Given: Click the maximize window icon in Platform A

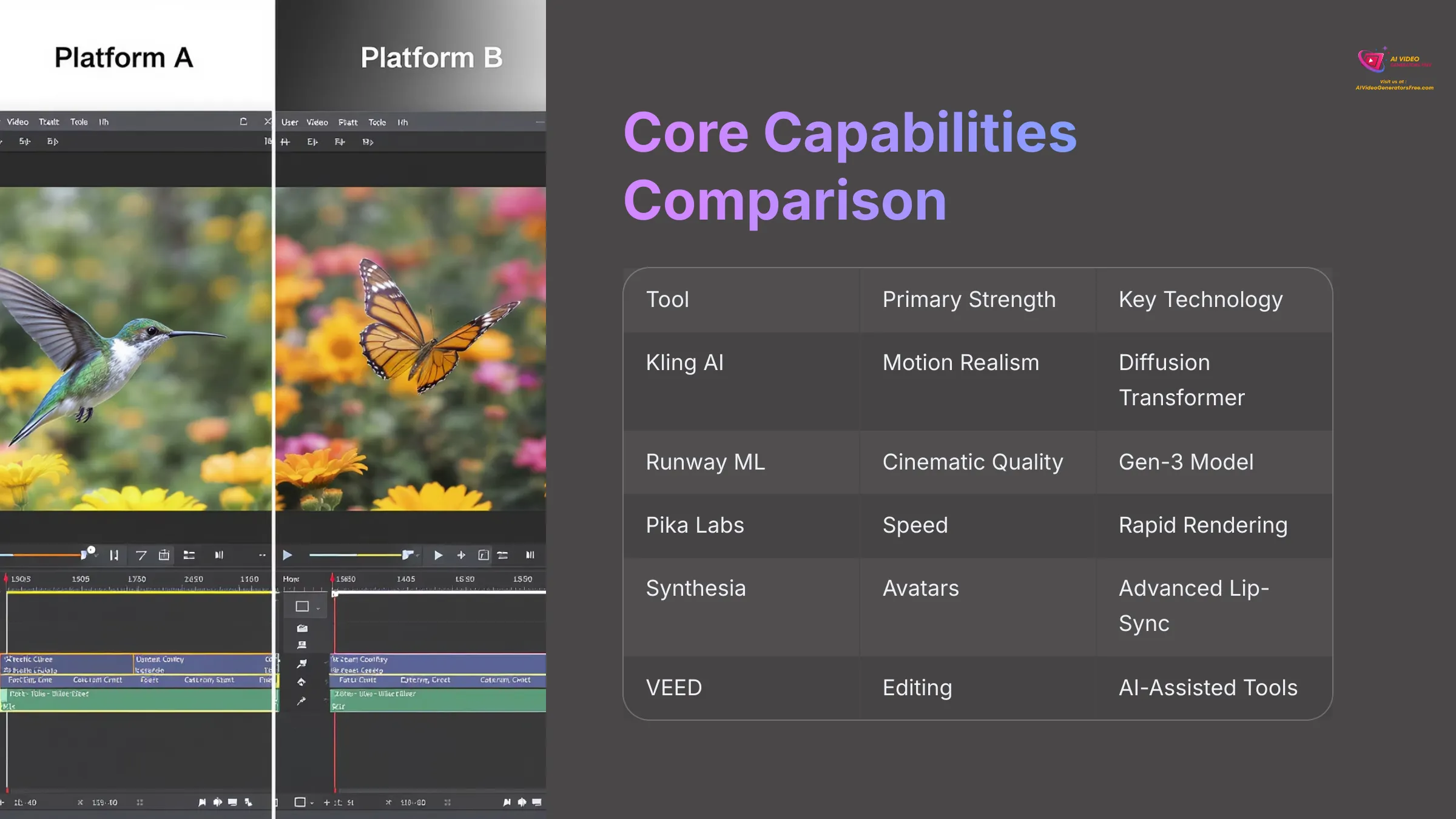Looking at the screenshot, I should (x=244, y=121).
